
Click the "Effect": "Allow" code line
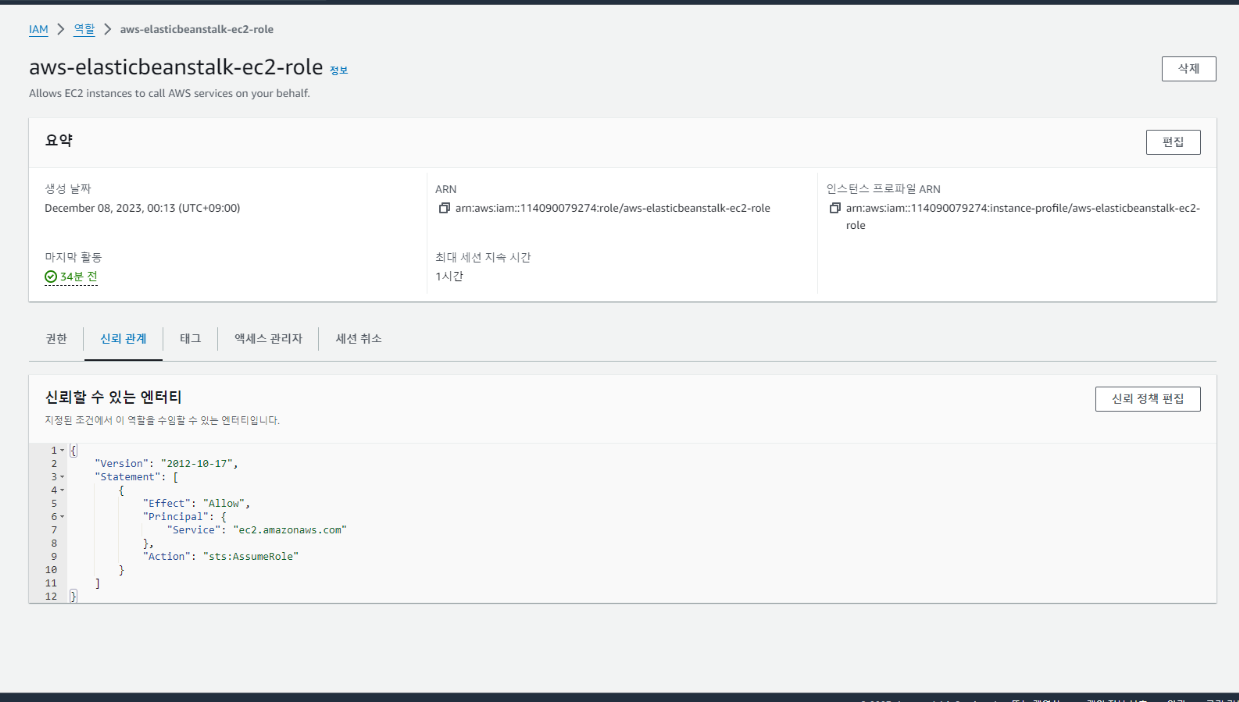196,503
